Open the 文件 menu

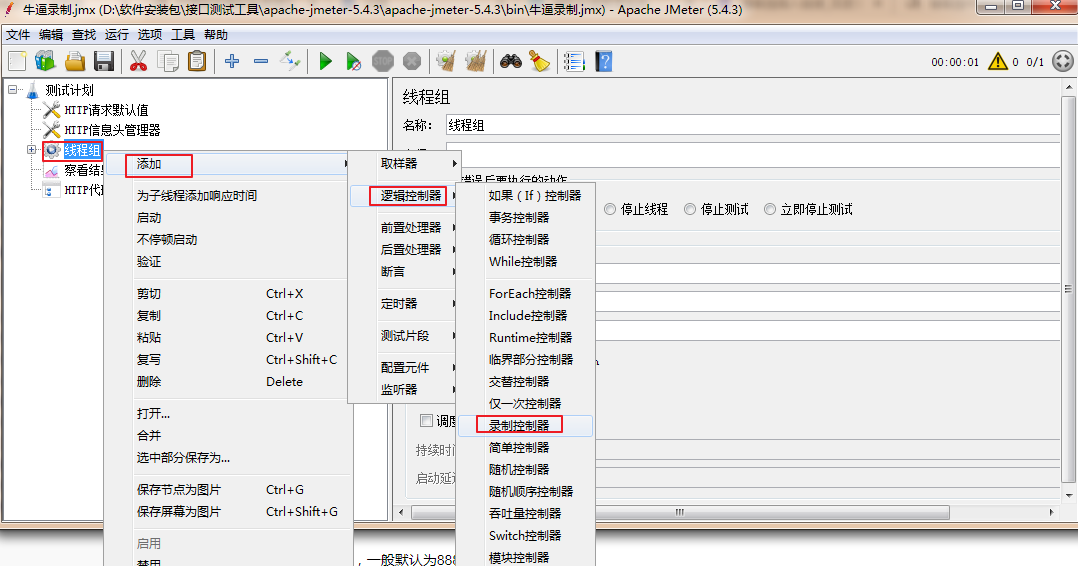pos(19,34)
